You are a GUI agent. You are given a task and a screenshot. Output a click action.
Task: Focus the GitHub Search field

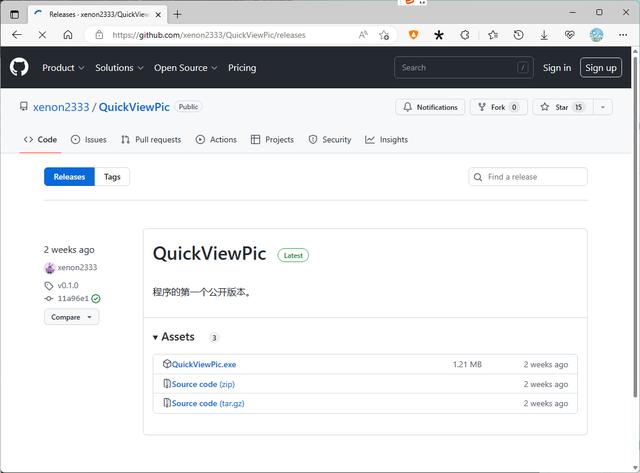[x=464, y=68]
